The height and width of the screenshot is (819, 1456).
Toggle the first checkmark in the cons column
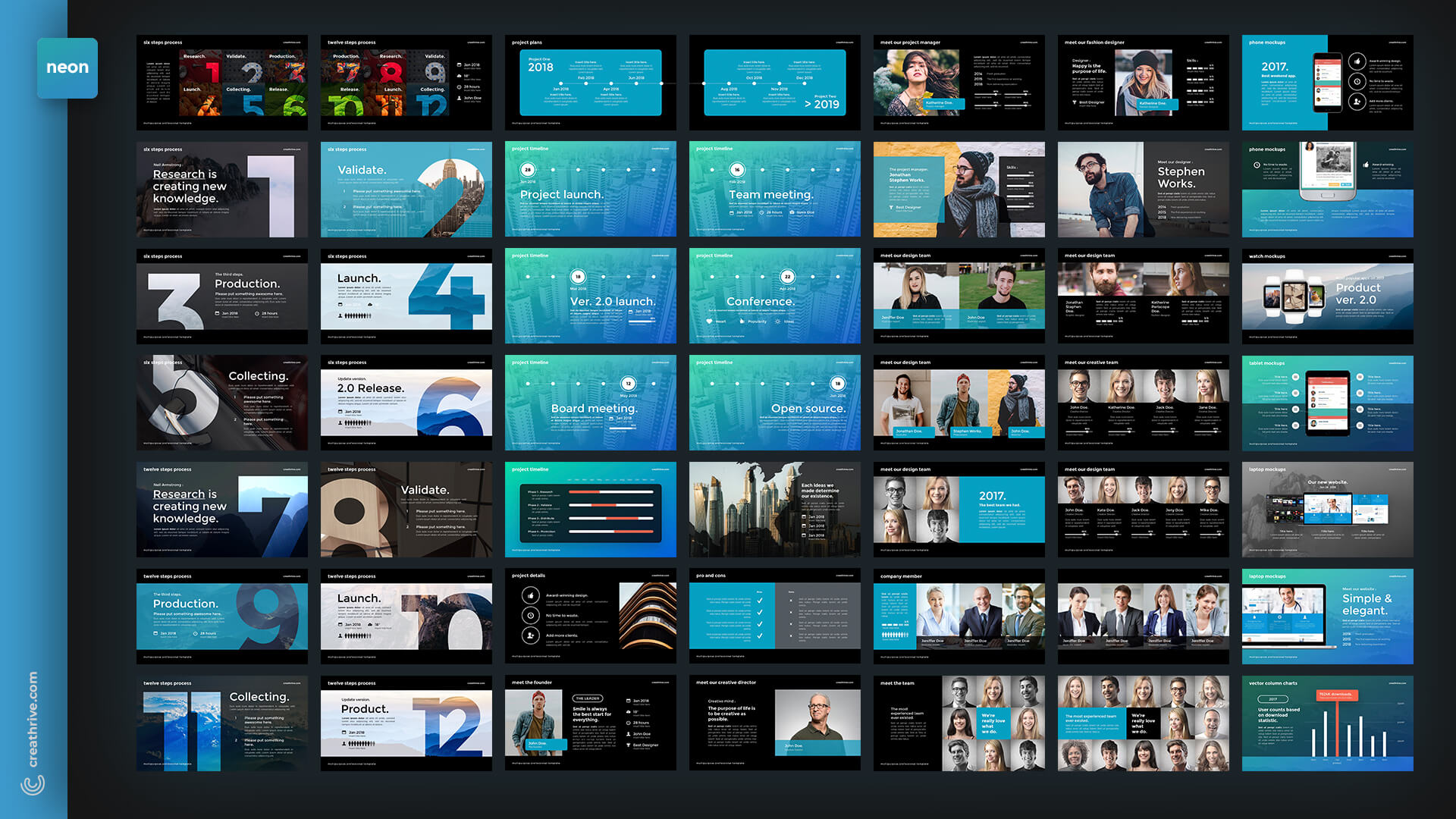[791, 601]
